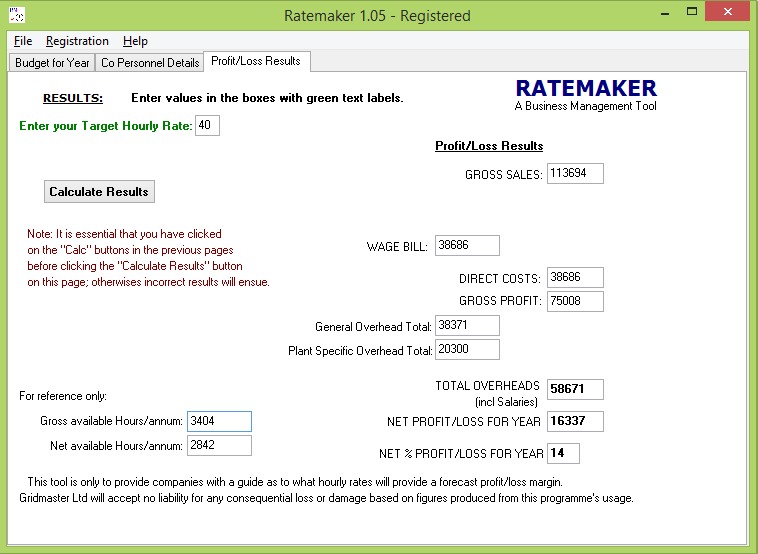
Task: Open the Help menu
Action: [135, 41]
